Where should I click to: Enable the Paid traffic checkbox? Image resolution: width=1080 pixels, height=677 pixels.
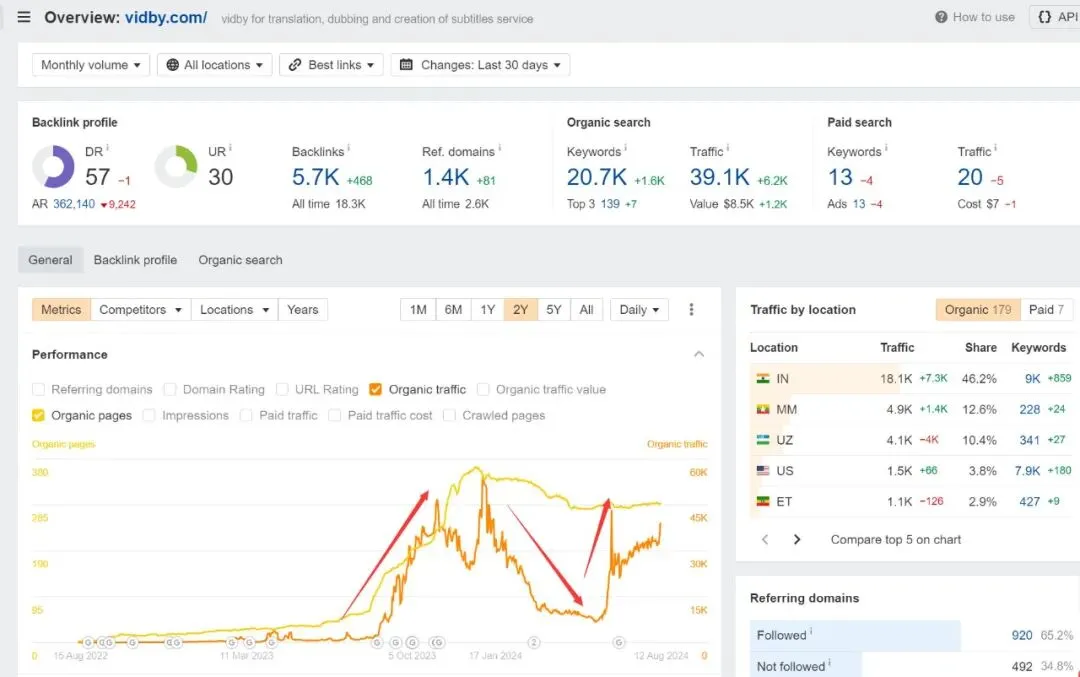click(x=246, y=415)
